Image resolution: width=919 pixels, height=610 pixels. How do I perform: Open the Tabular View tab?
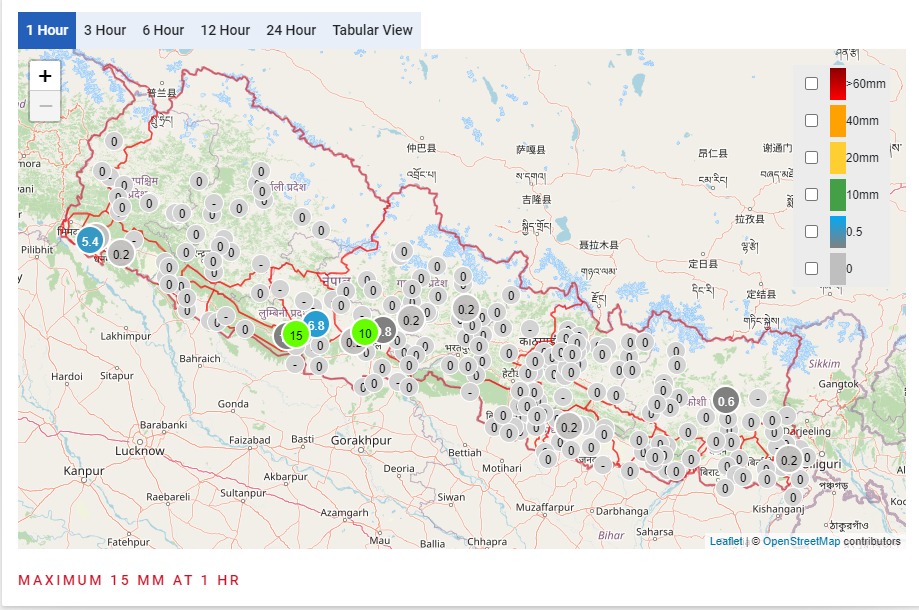tap(372, 30)
